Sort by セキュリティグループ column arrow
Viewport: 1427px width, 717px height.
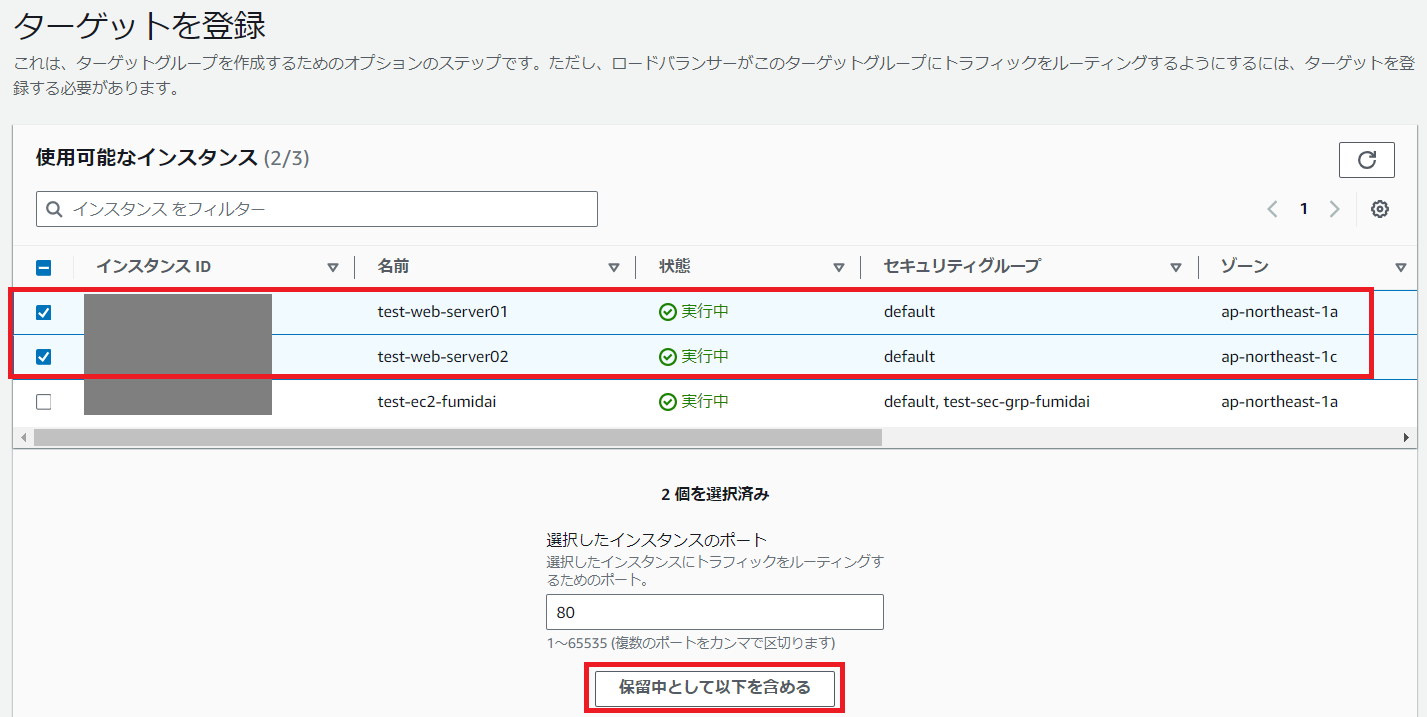coord(1176,268)
